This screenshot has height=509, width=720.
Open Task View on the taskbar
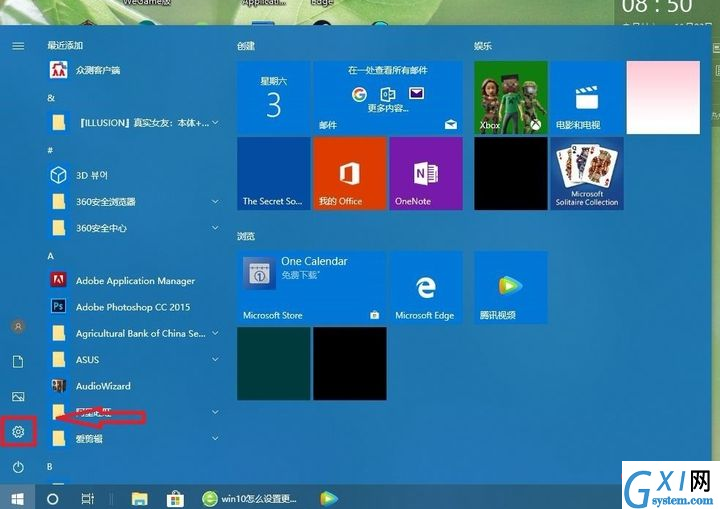[87, 498]
